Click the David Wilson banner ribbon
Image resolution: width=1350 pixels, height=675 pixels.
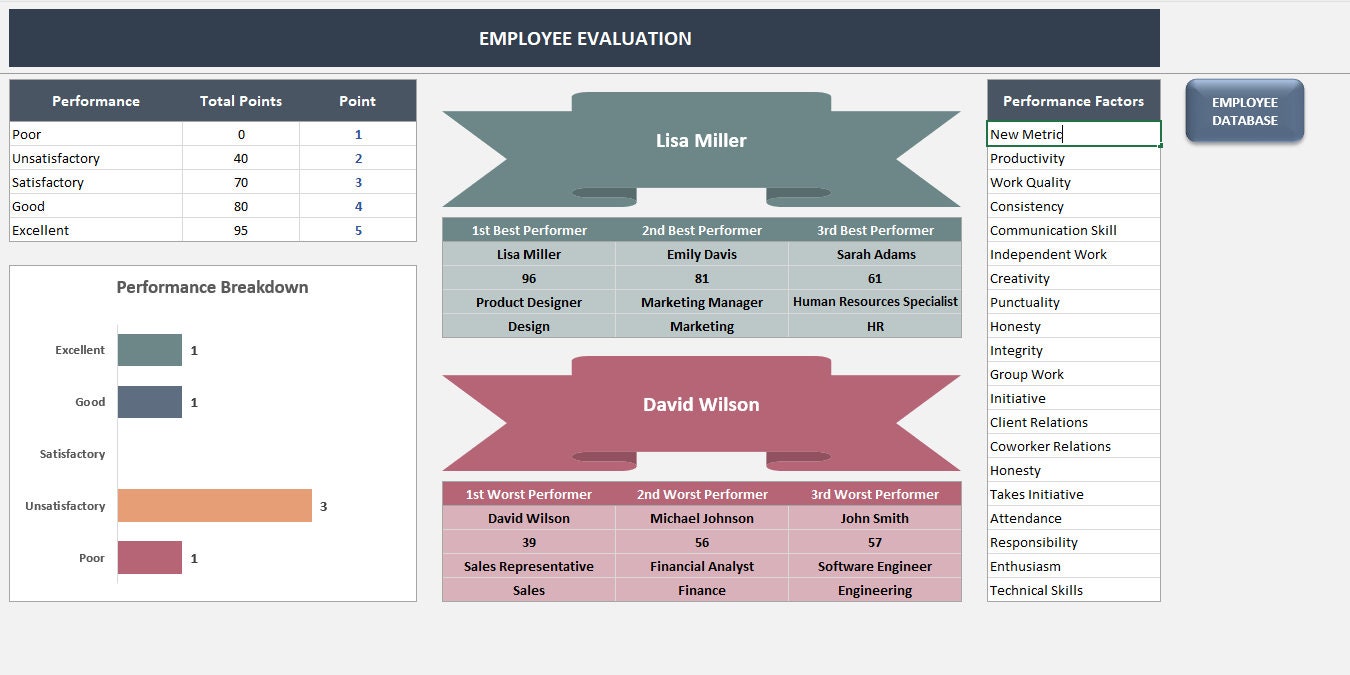tap(701, 405)
